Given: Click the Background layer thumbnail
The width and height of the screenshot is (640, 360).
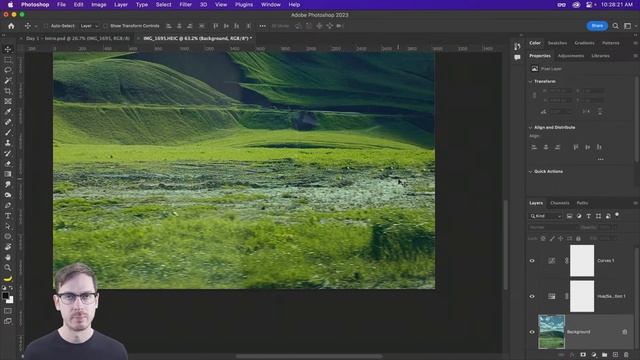Looking at the screenshot, I should click(551, 331).
